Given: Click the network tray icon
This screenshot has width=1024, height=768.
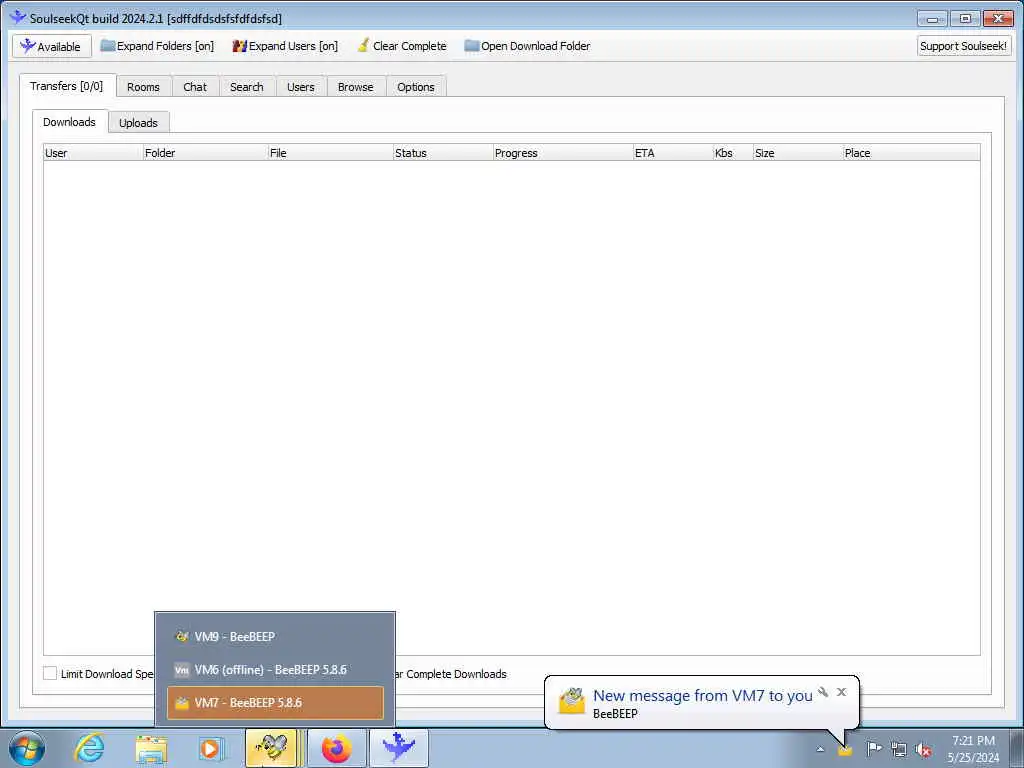Looking at the screenshot, I should tap(899, 750).
